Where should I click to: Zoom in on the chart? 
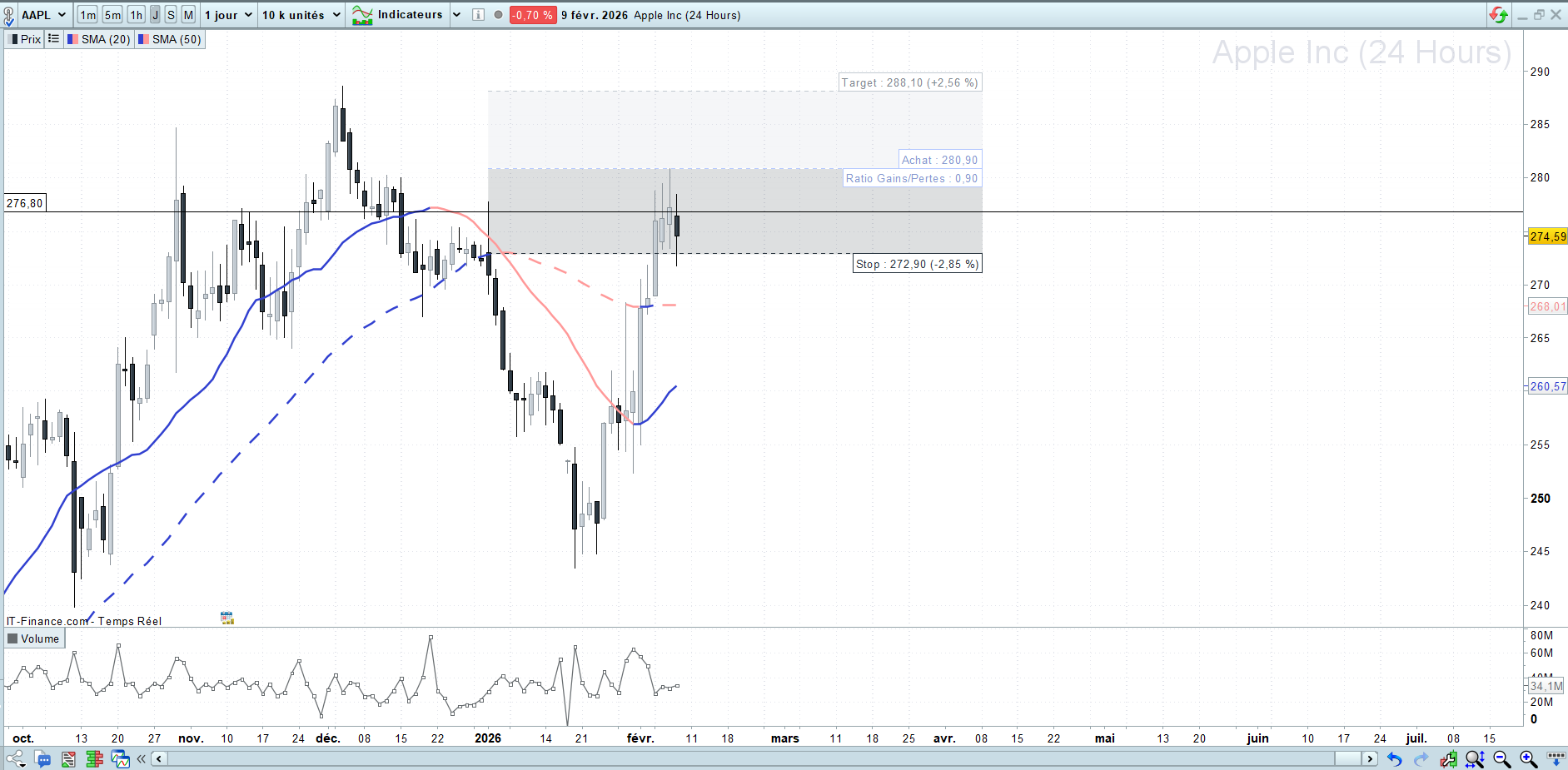point(1529,759)
